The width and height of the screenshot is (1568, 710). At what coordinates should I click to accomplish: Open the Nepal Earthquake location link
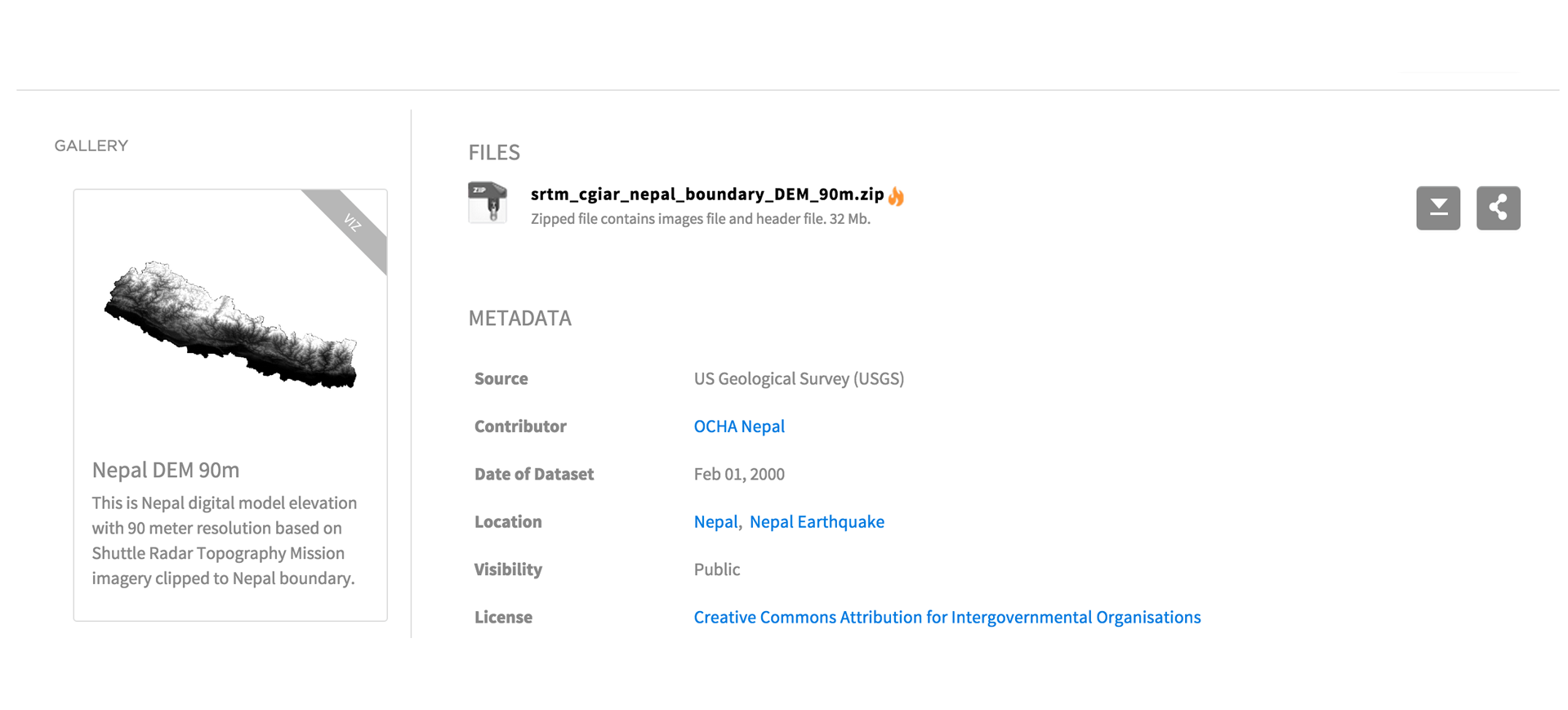816,522
